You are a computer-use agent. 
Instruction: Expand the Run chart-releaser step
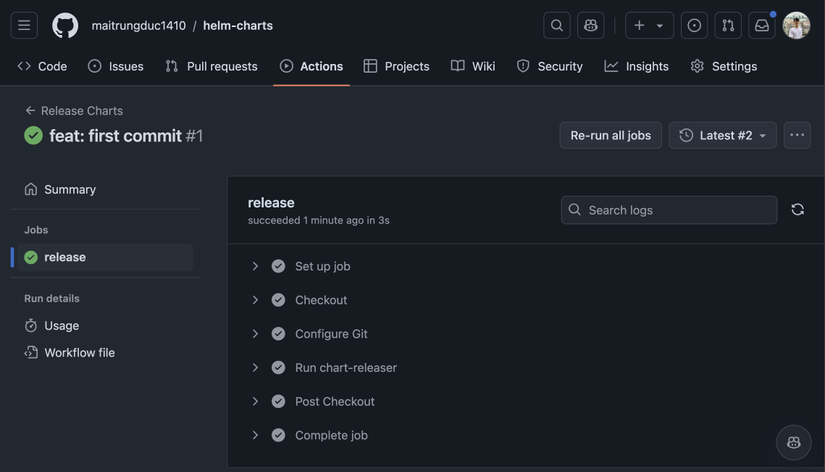[255, 367]
